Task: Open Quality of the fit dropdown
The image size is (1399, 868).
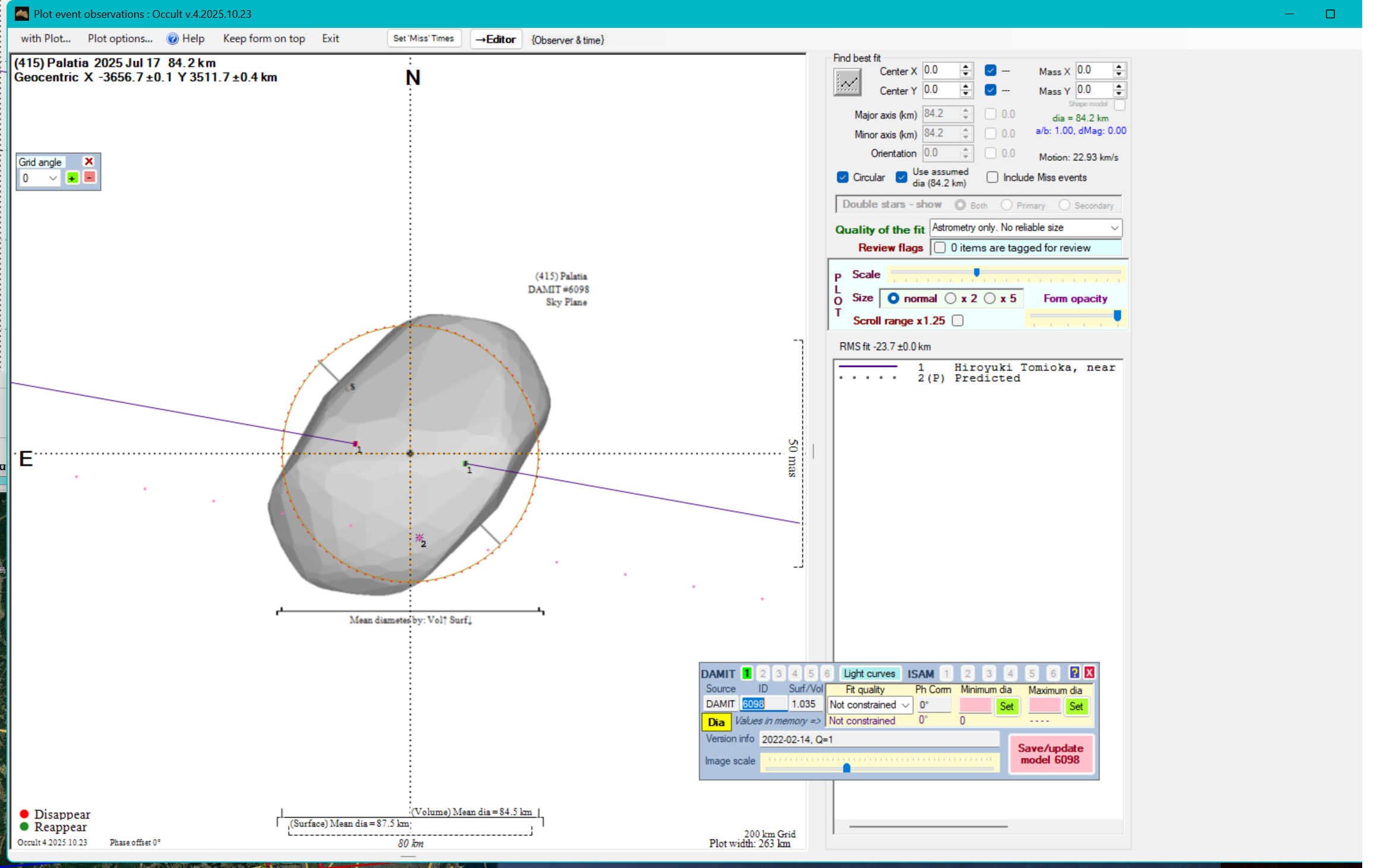Action: (1114, 228)
